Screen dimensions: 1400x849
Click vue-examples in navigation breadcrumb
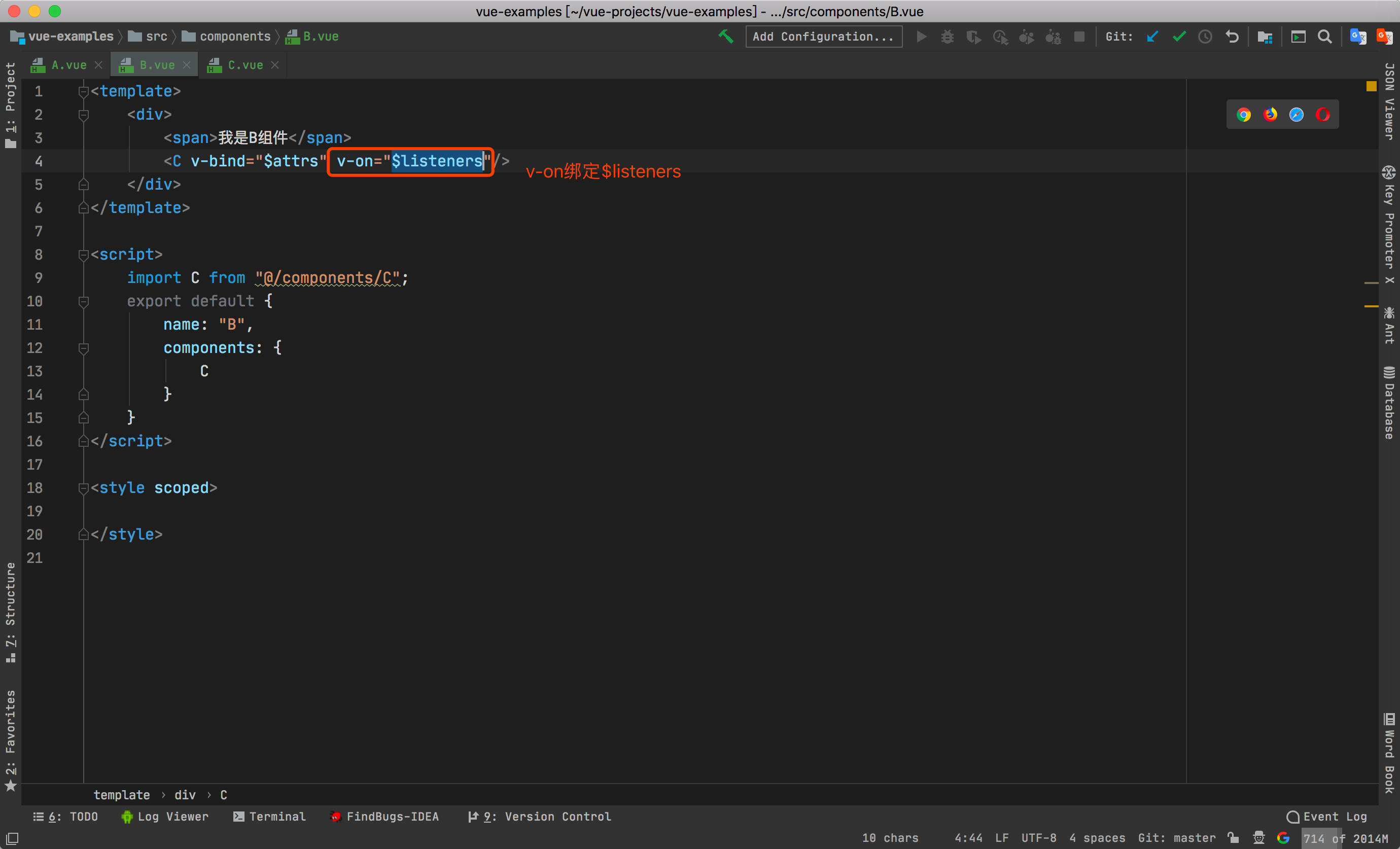pyautogui.click(x=62, y=37)
